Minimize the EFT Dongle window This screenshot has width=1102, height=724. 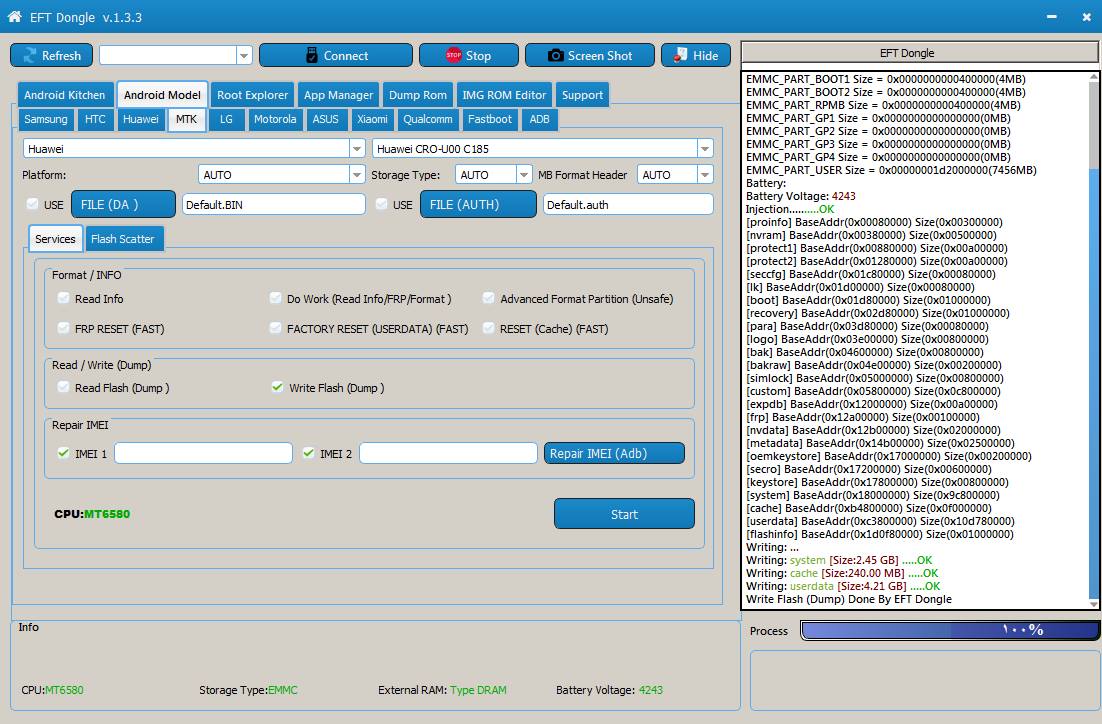tap(1051, 16)
